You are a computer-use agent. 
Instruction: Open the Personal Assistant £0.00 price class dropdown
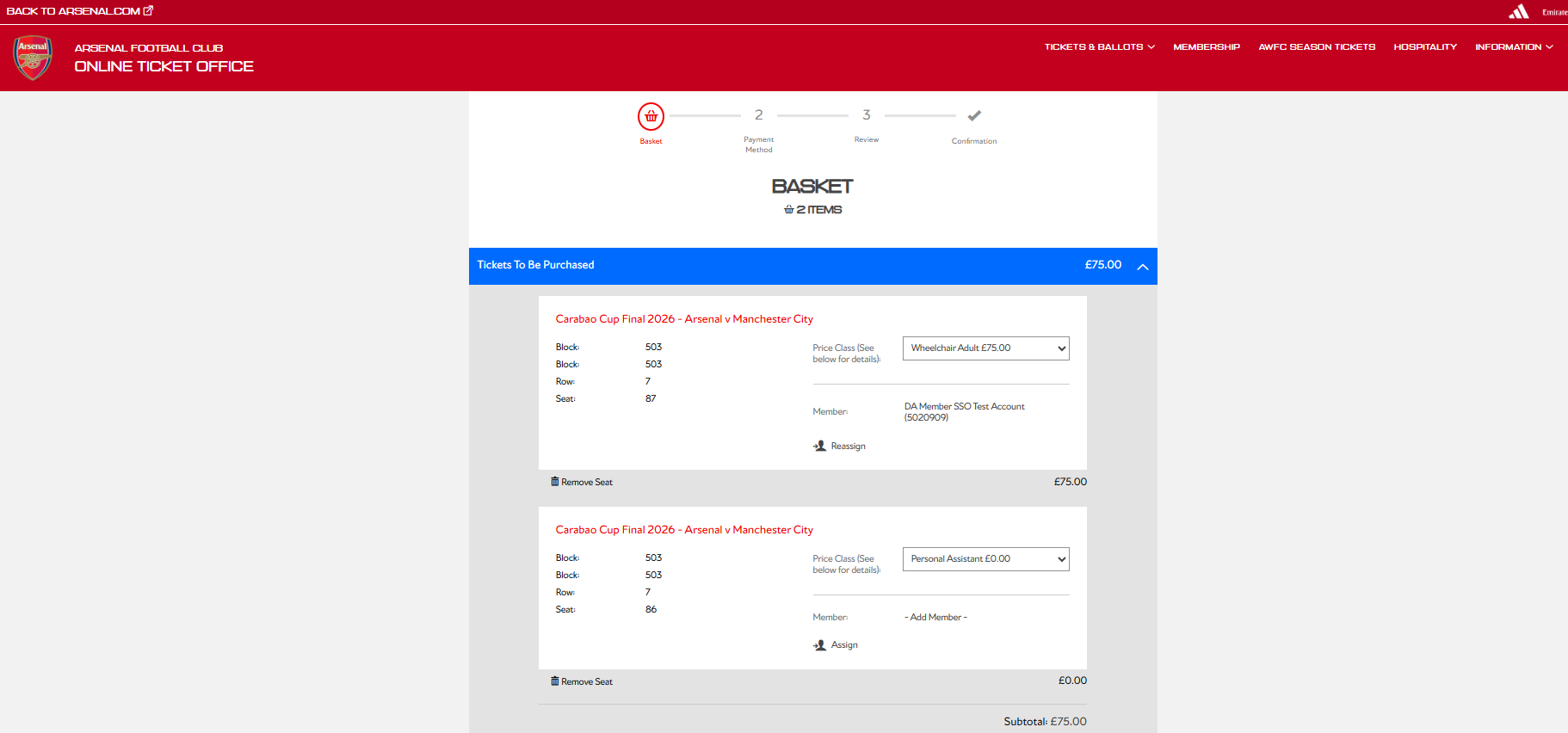click(x=986, y=559)
